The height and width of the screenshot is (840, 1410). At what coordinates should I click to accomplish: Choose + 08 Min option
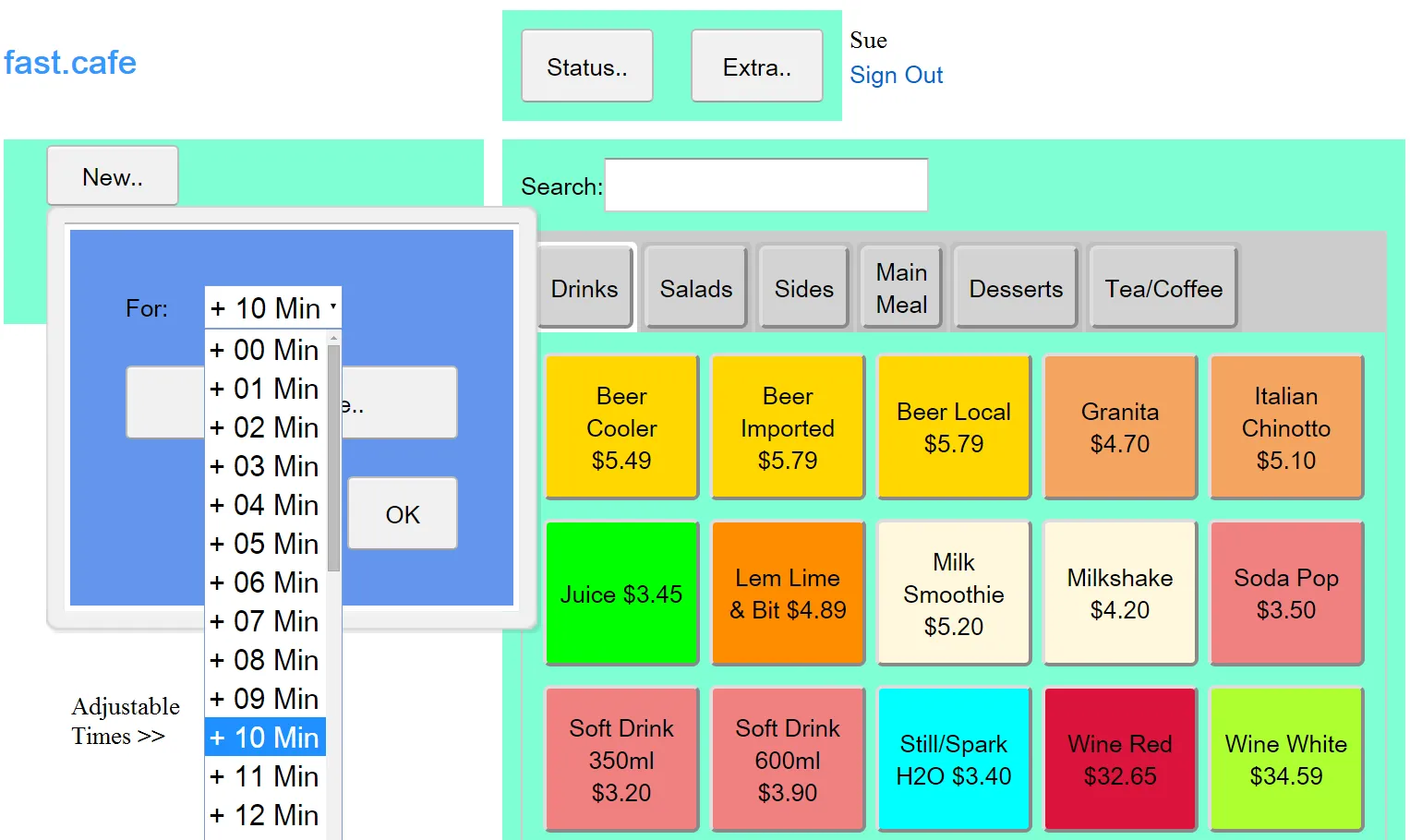[265, 660]
